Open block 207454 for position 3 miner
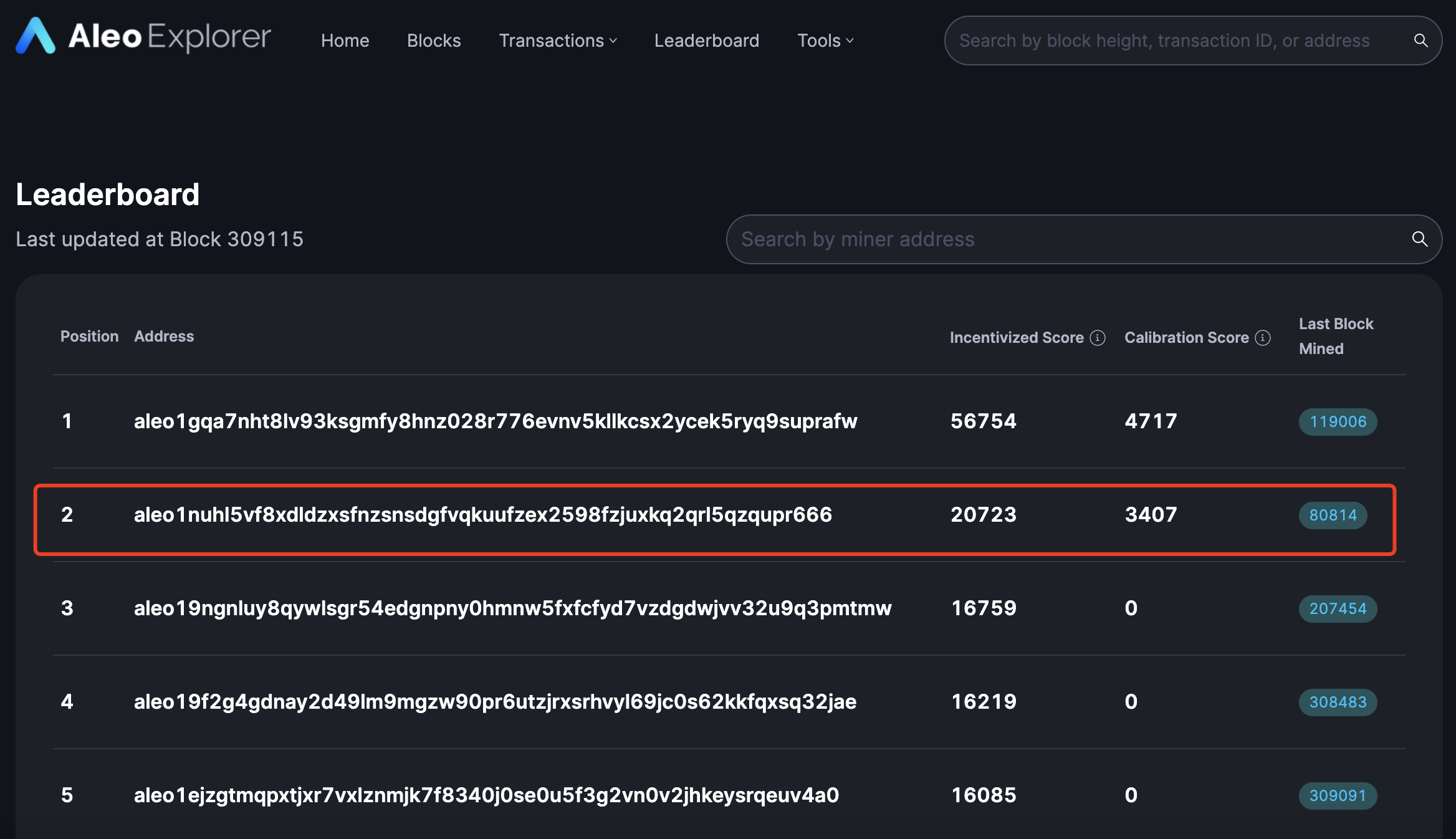The image size is (1456, 839). click(x=1336, y=609)
